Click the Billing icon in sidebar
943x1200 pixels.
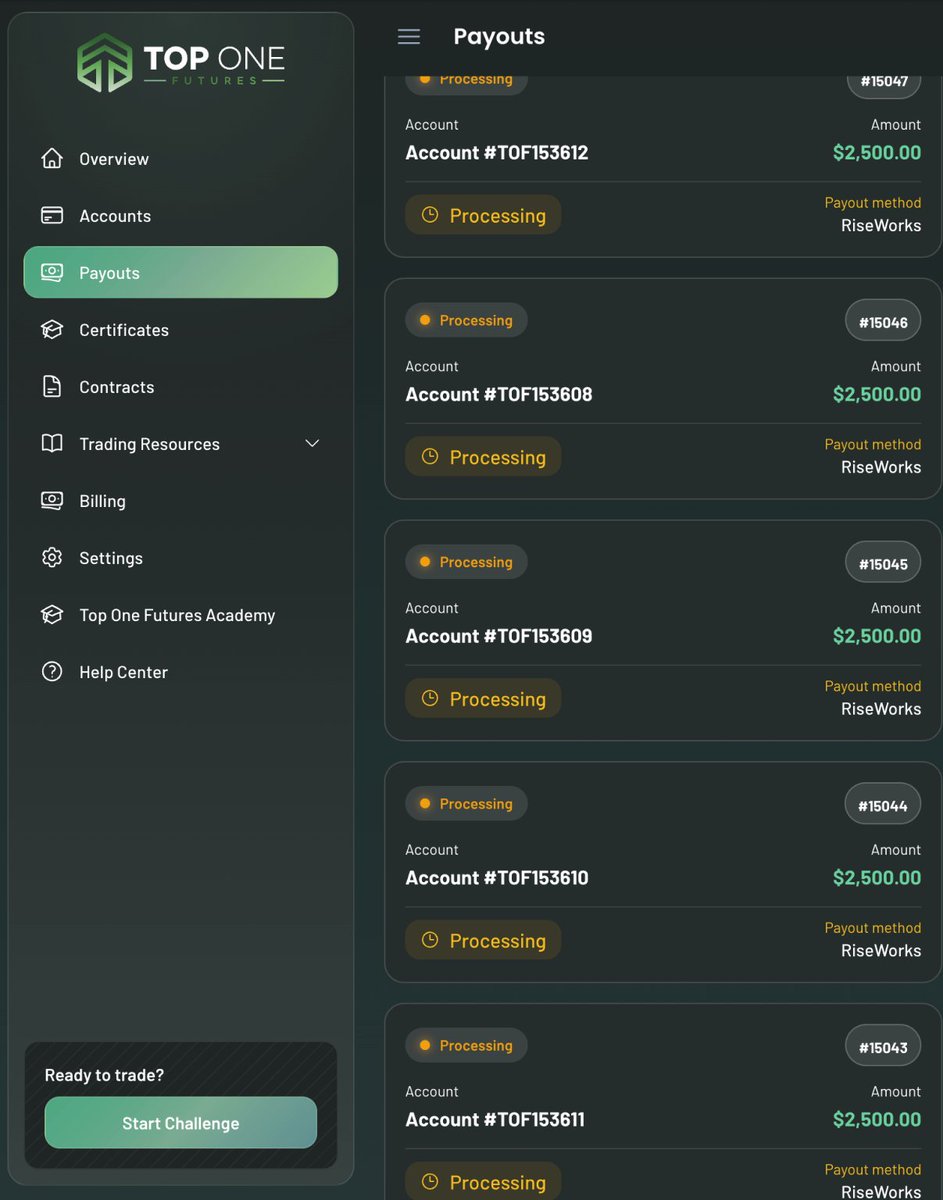pyautogui.click(x=52, y=500)
